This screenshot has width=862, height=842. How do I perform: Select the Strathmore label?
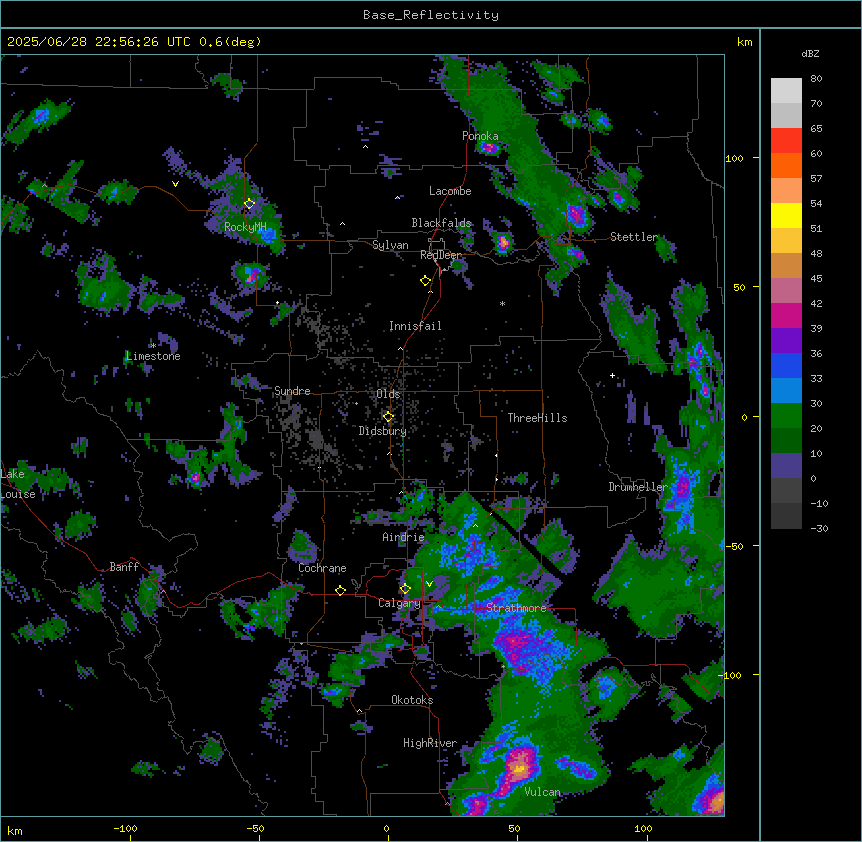(x=516, y=608)
